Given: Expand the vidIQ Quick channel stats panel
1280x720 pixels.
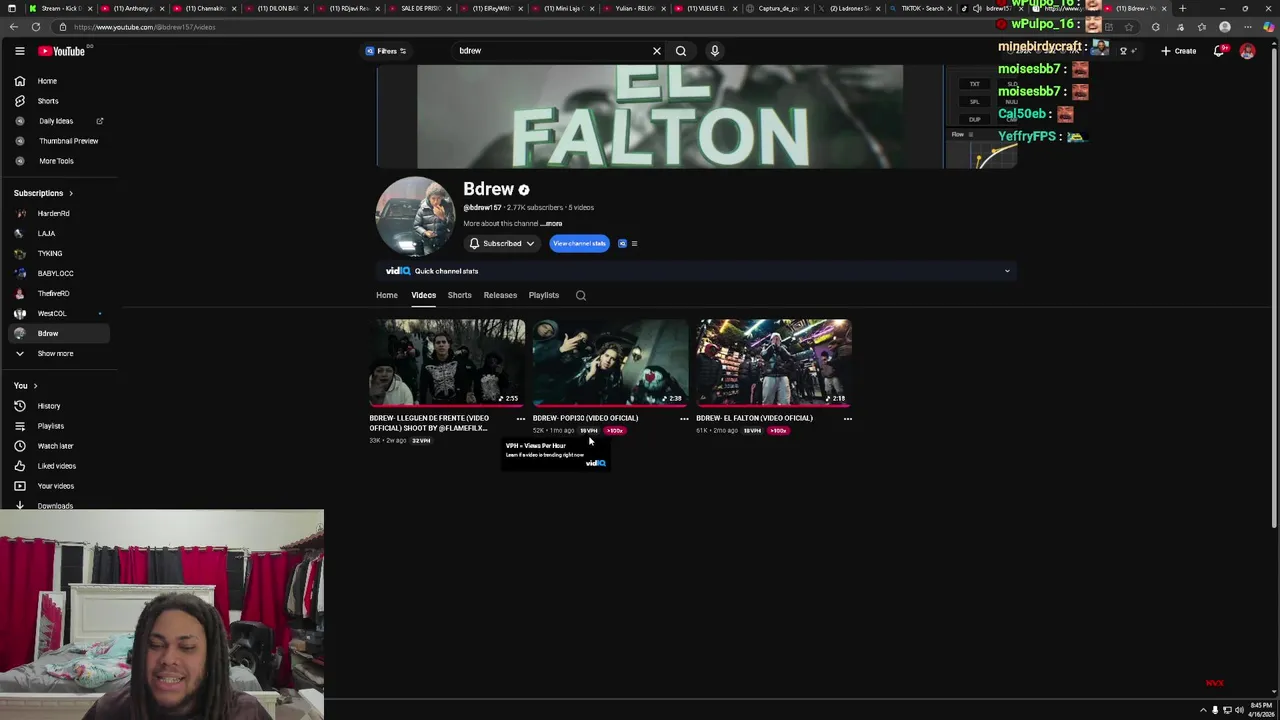Looking at the screenshot, I should click(x=696, y=271).
